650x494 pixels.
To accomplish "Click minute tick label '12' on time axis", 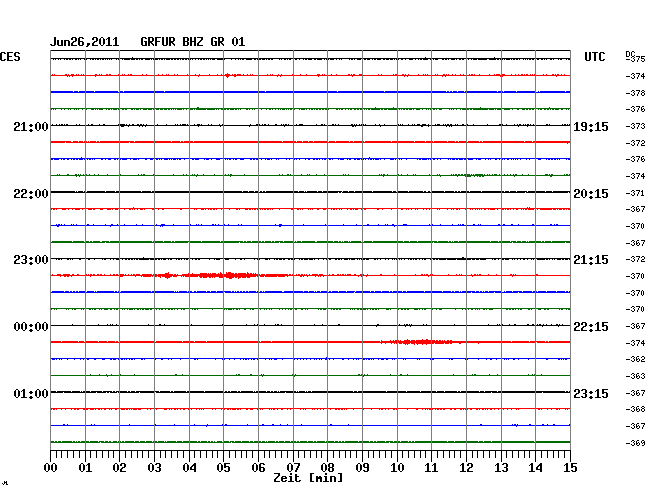I will pyautogui.click(x=466, y=468).
